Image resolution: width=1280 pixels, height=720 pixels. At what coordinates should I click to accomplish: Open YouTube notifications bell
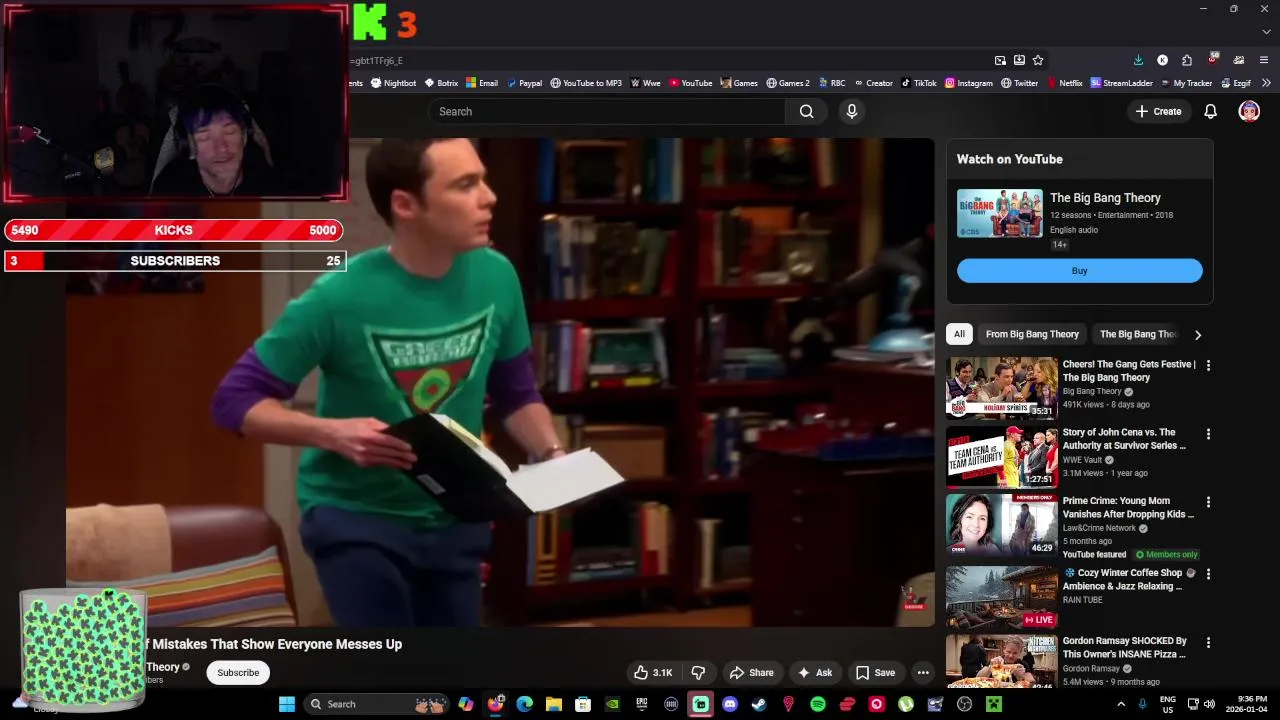[1210, 111]
